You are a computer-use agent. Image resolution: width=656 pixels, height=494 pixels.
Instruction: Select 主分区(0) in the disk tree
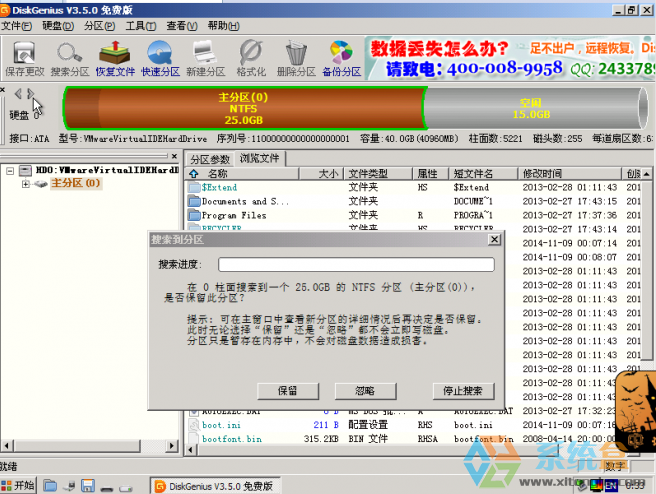tap(75, 183)
